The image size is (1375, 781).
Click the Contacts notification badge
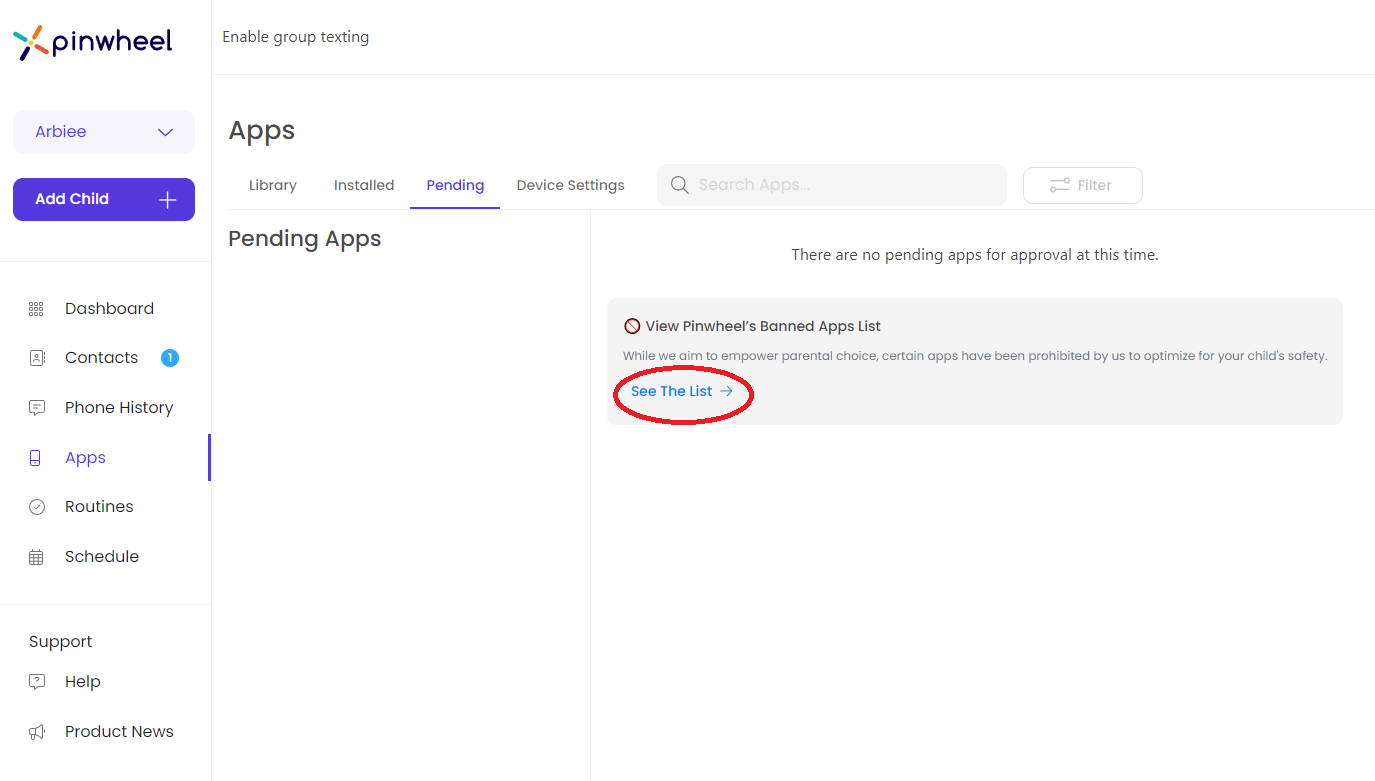tap(169, 357)
